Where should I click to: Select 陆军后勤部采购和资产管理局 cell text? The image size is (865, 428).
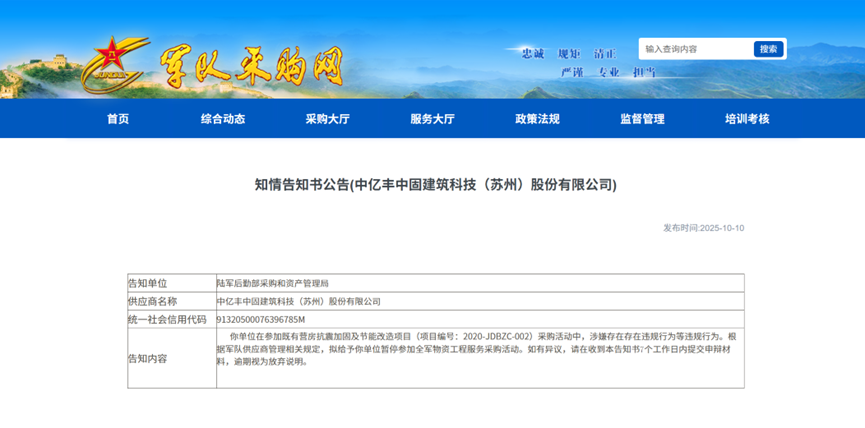(273, 283)
